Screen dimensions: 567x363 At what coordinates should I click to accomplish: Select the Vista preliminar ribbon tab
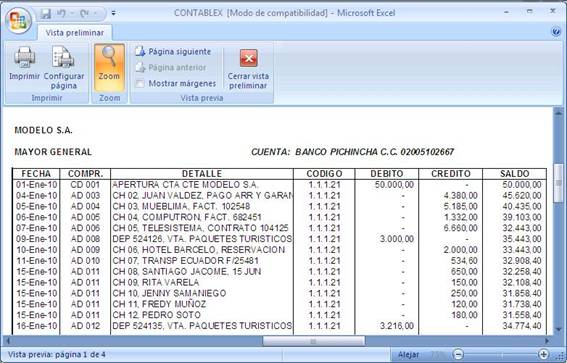[x=74, y=33]
